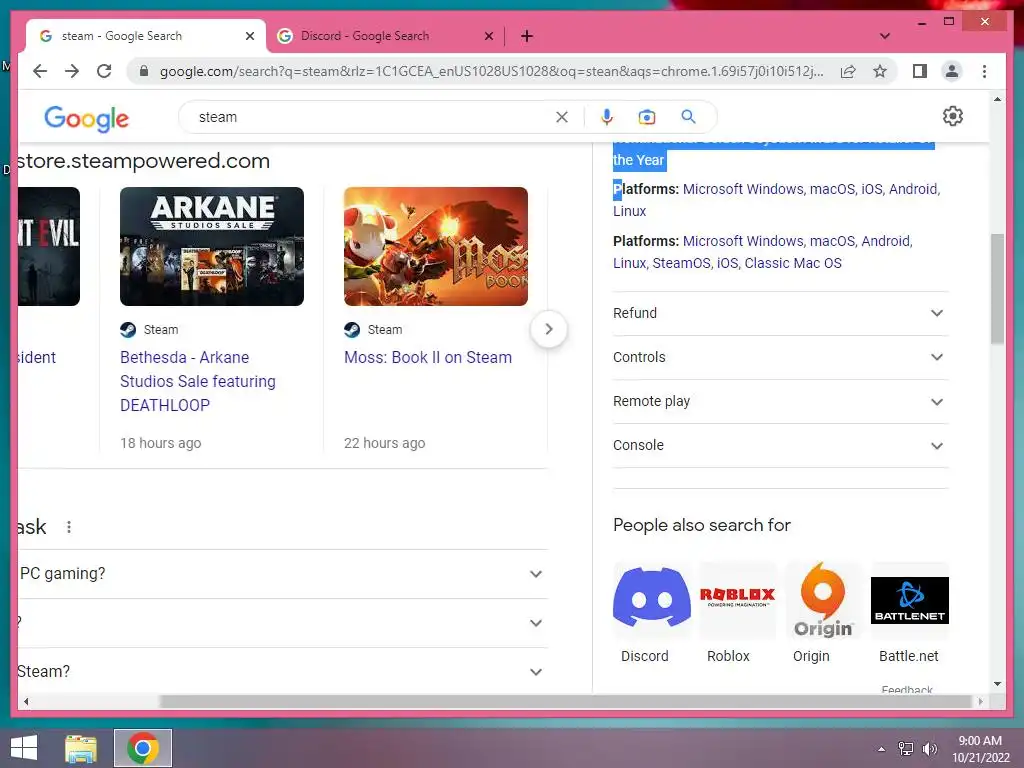Open Battle.net from People also search for
This screenshot has height=768, width=1024.
[x=909, y=613]
